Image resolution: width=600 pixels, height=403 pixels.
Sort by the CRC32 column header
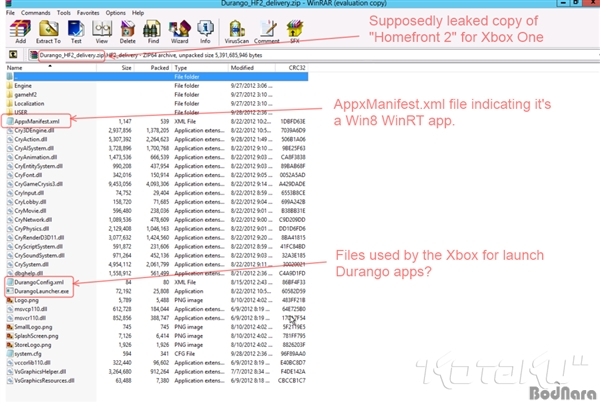click(292, 68)
